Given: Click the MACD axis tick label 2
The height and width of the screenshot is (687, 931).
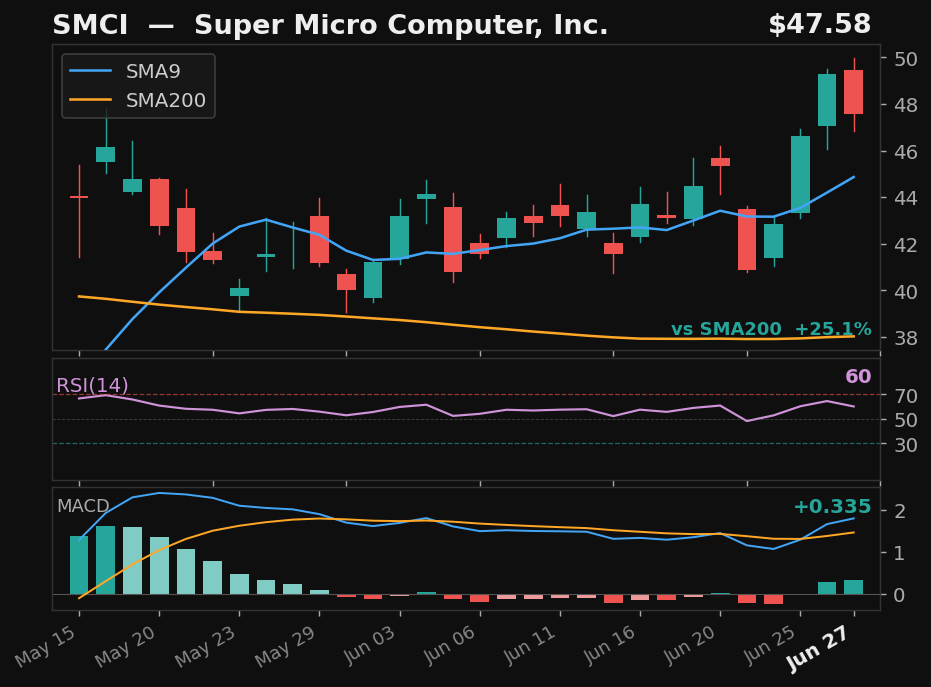Looking at the screenshot, I should point(900,511).
